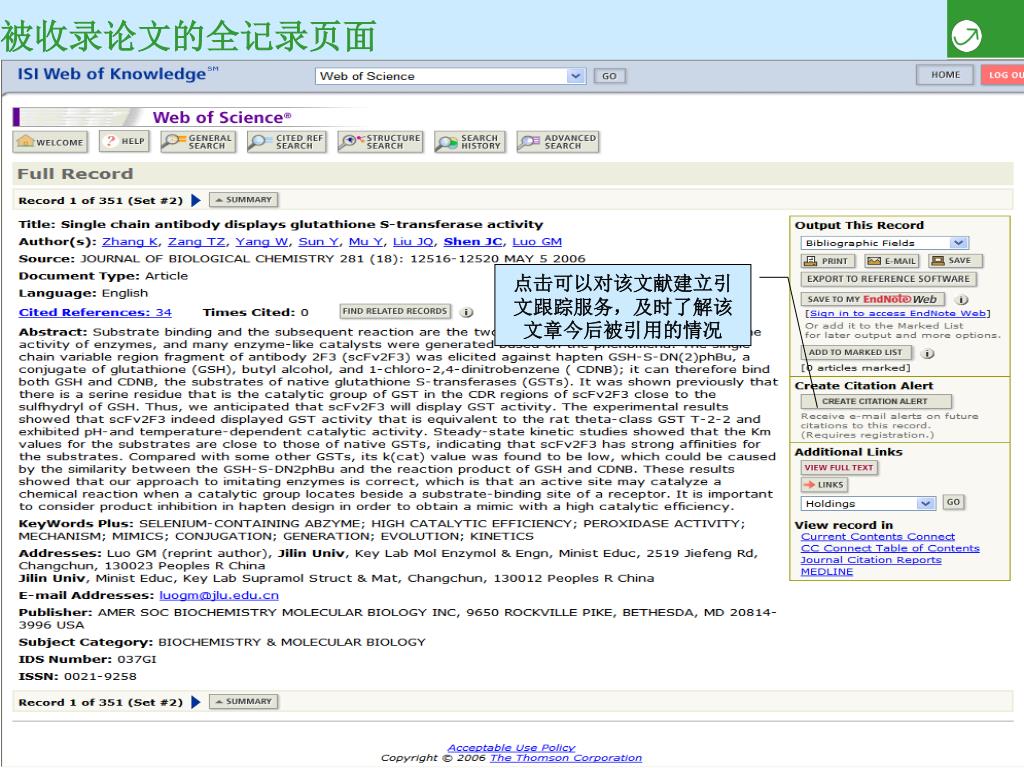Click green arrow icon in slide corner
Screen dimensions: 1024x768
point(967,35)
